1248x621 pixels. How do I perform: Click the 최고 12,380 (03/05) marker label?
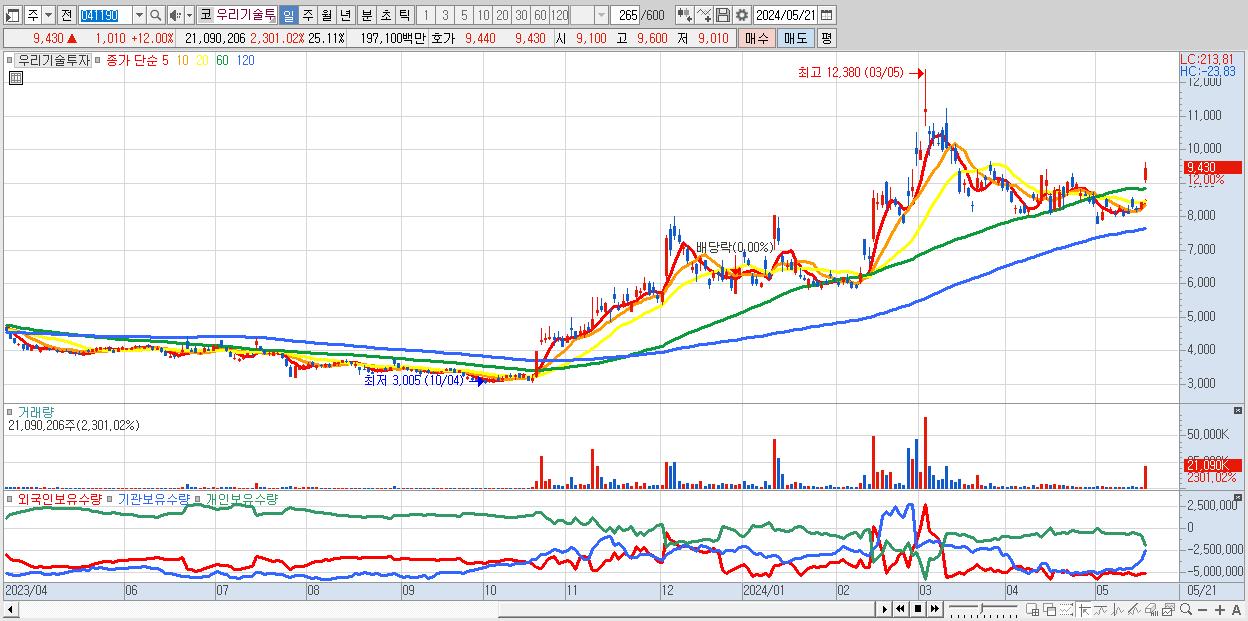pyautogui.click(x=850, y=72)
